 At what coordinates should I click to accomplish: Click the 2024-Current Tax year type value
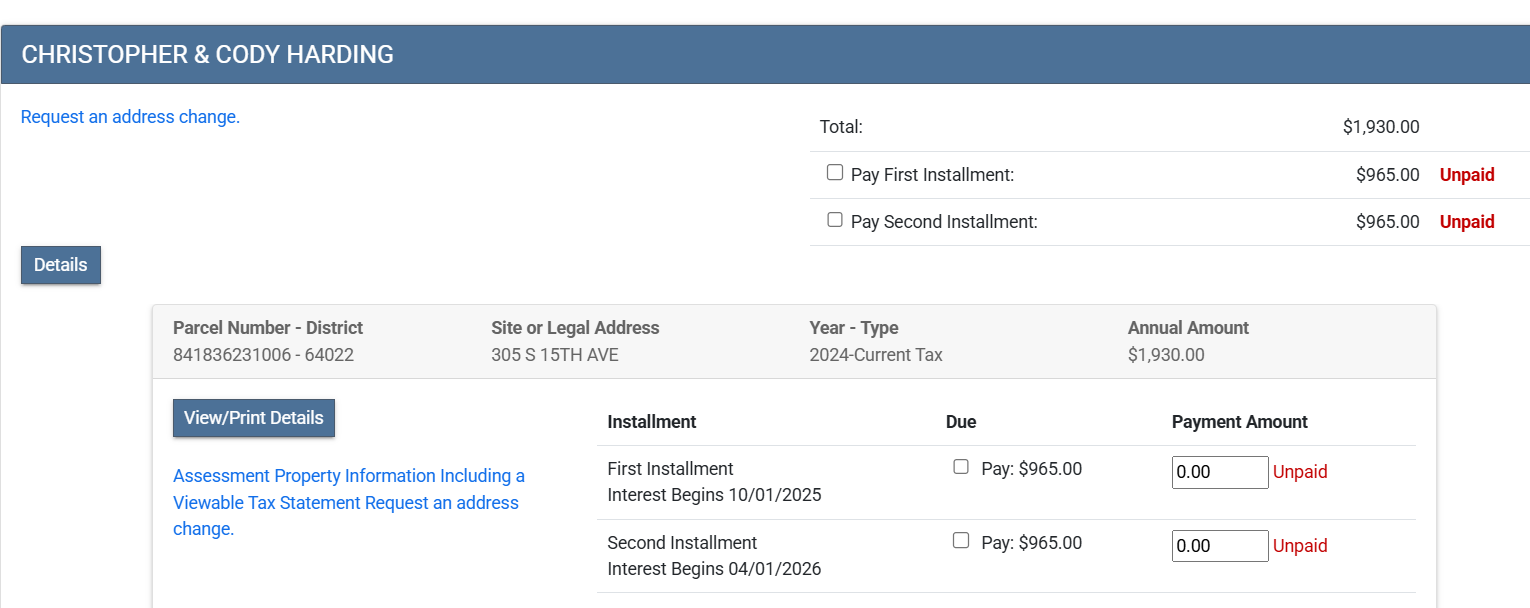click(876, 355)
